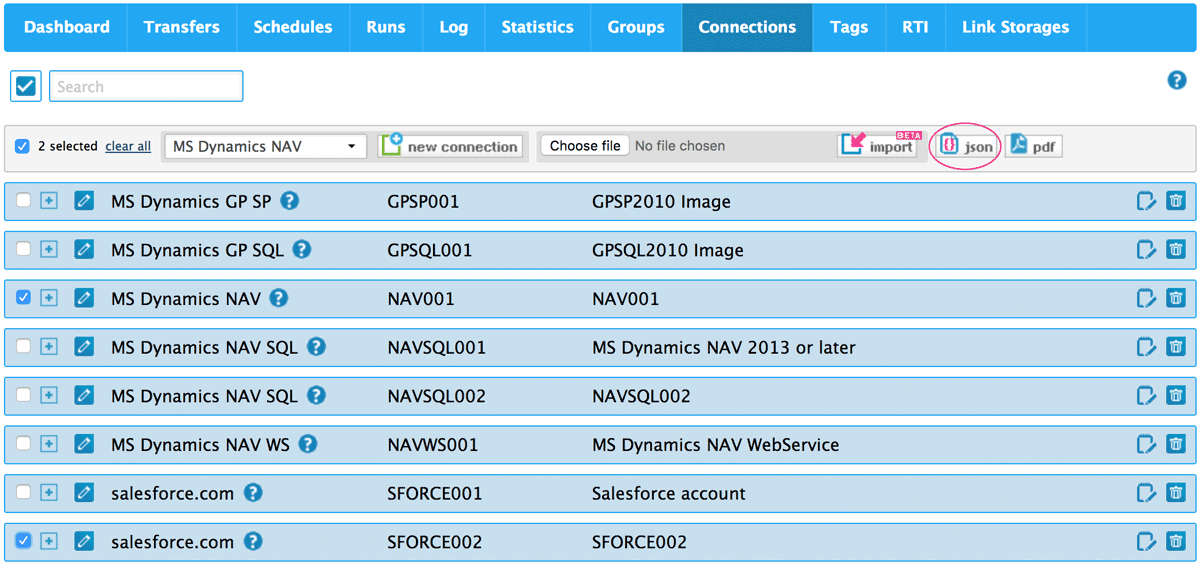Go to the Dashboard tab
The image size is (1200, 565).
(x=66, y=27)
